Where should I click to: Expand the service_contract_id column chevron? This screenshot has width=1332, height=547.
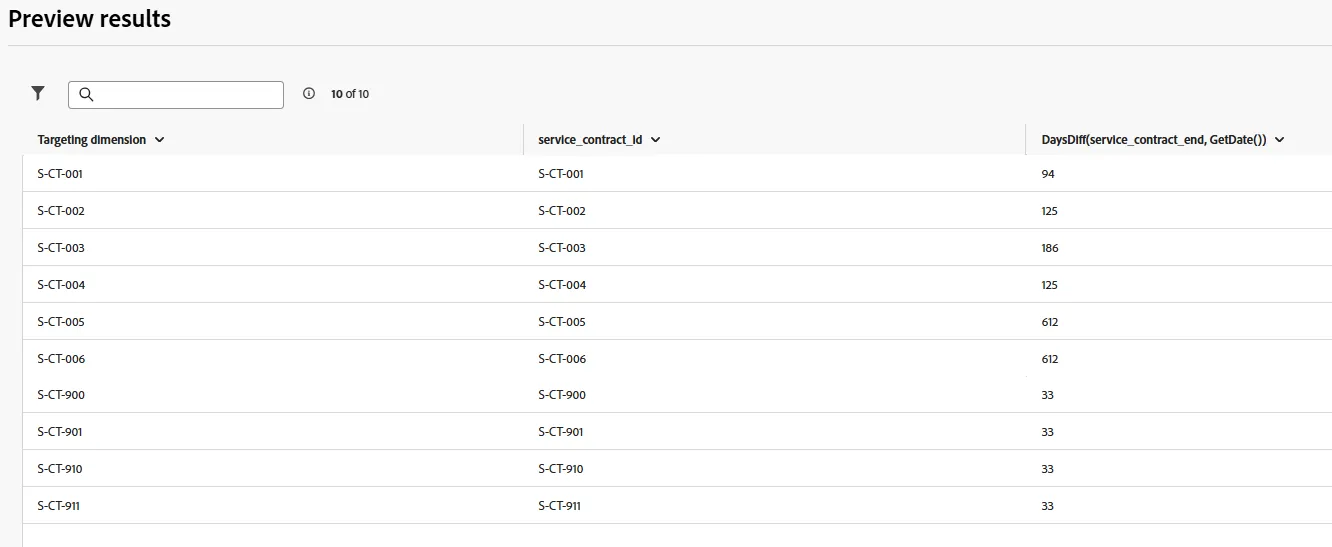tap(656, 140)
